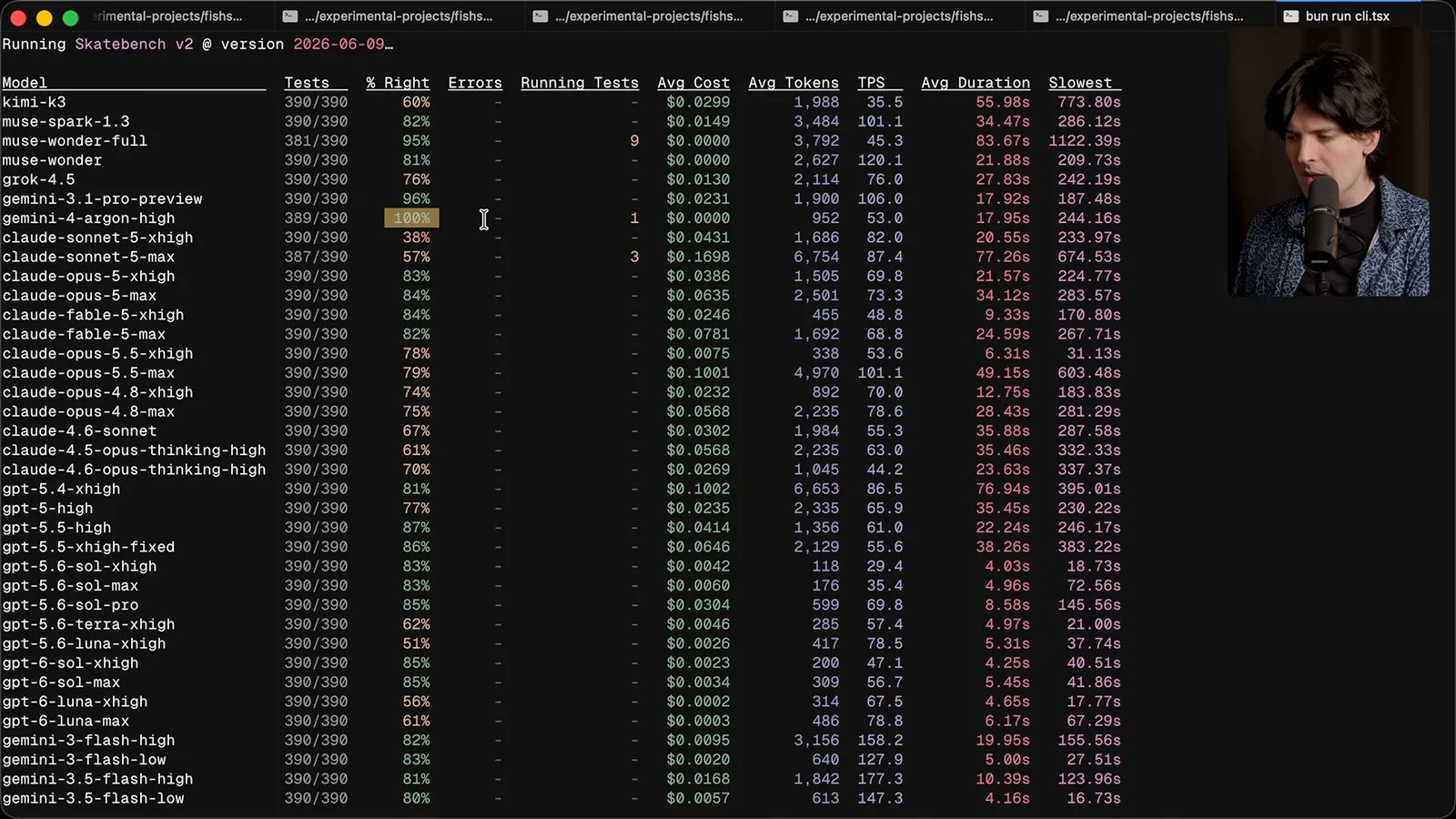
Task: Click the Model column header
Action: [x=25, y=83]
